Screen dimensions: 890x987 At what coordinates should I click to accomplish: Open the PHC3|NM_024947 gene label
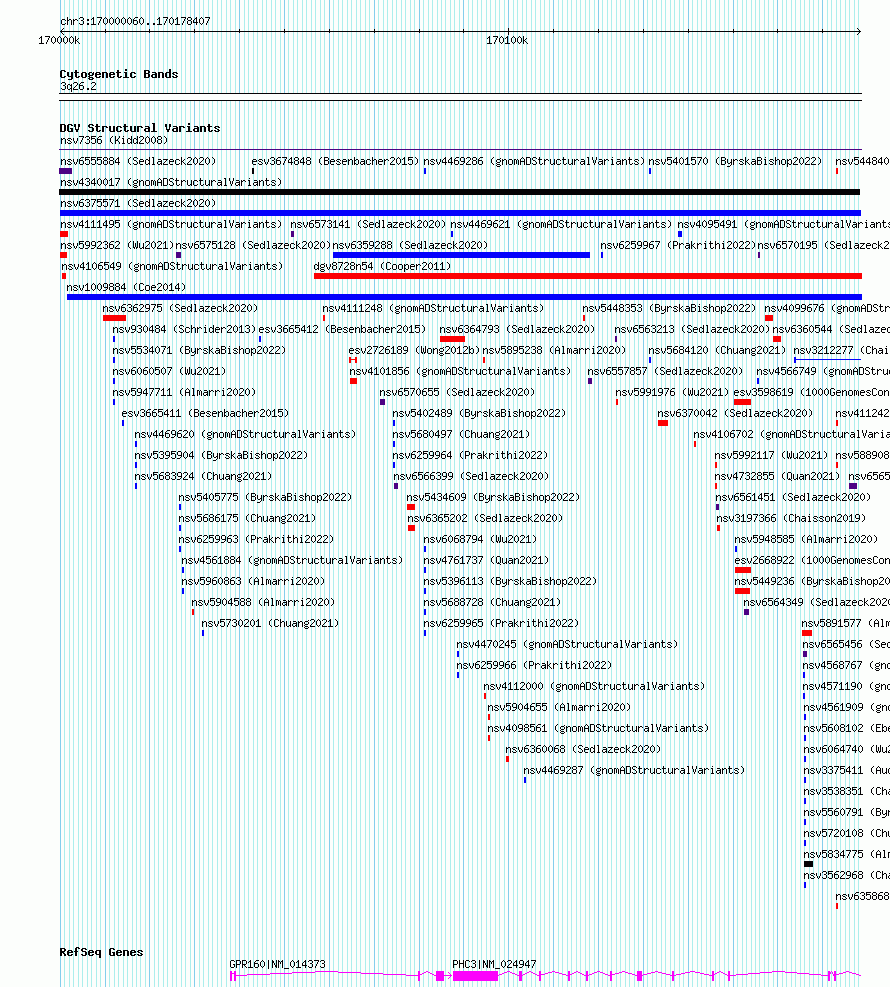[x=494, y=964]
